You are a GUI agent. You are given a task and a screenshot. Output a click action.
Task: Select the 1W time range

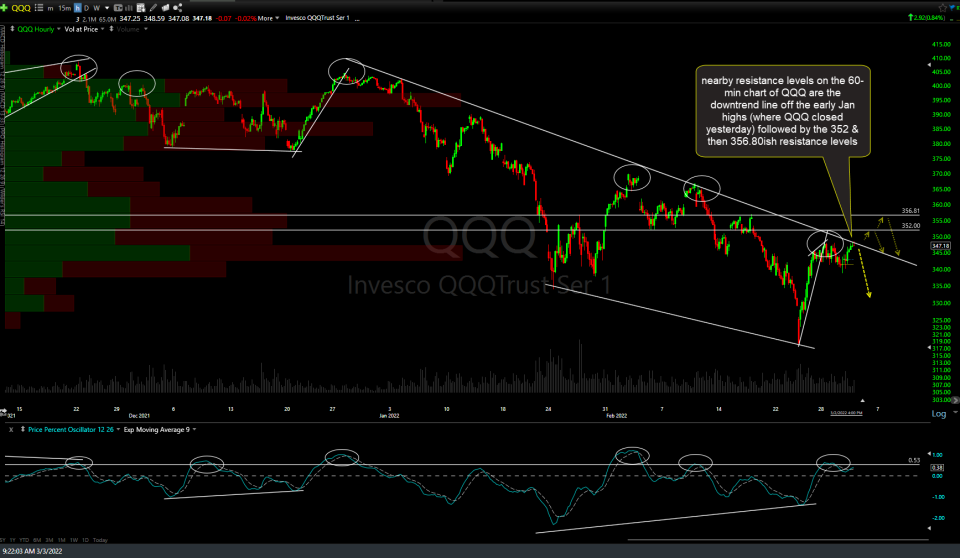(x=74, y=540)
